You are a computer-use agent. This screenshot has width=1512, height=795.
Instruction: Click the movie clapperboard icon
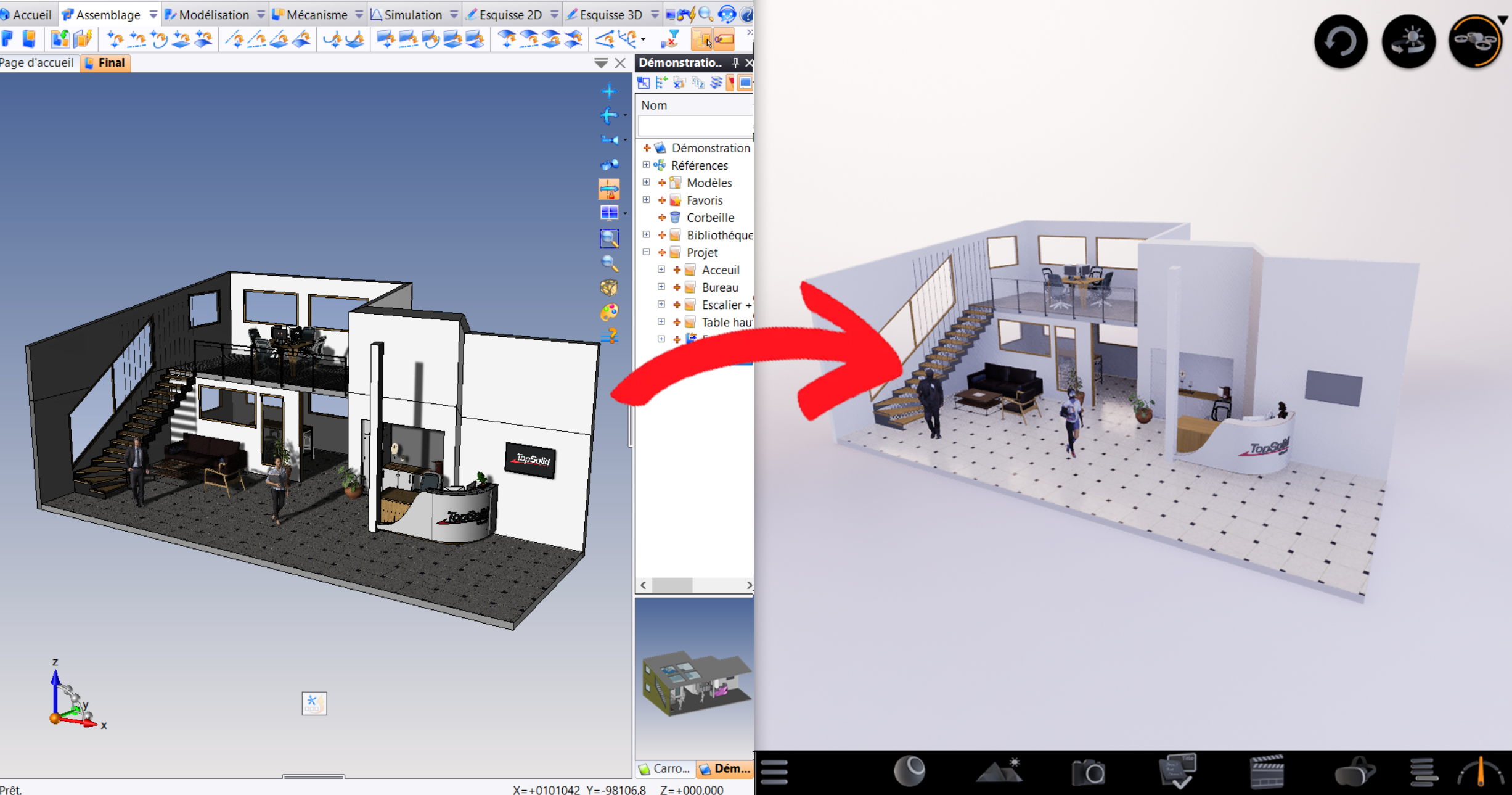1267,772
